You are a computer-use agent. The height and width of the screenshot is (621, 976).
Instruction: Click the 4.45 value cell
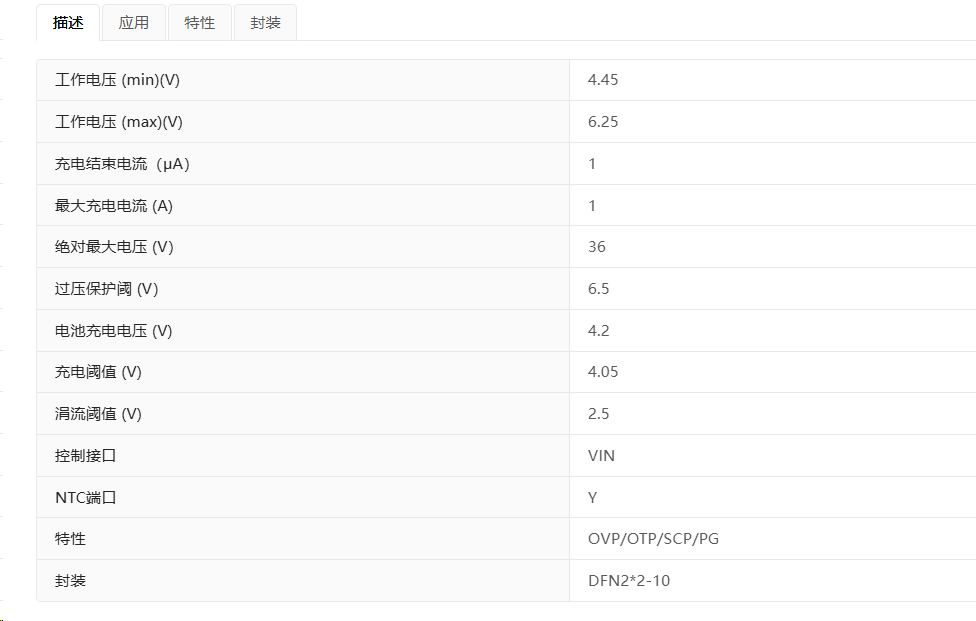pyautogui.click(x=772, y=80)
